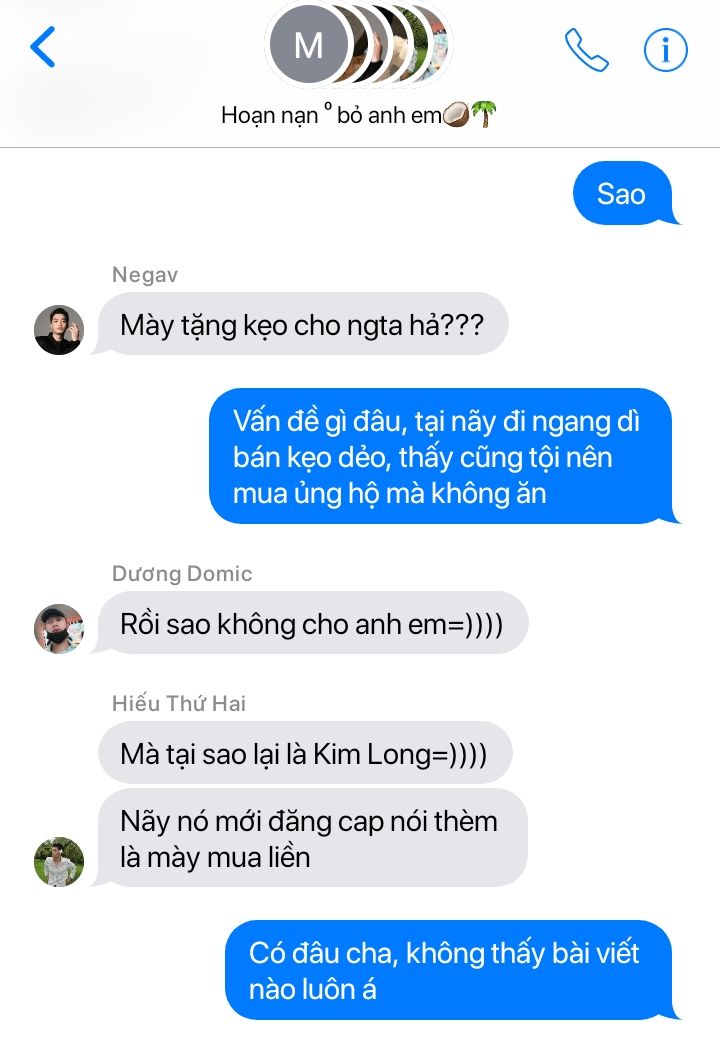Tap the back arrow icon
720x1041 pixels.
point(43,47)
